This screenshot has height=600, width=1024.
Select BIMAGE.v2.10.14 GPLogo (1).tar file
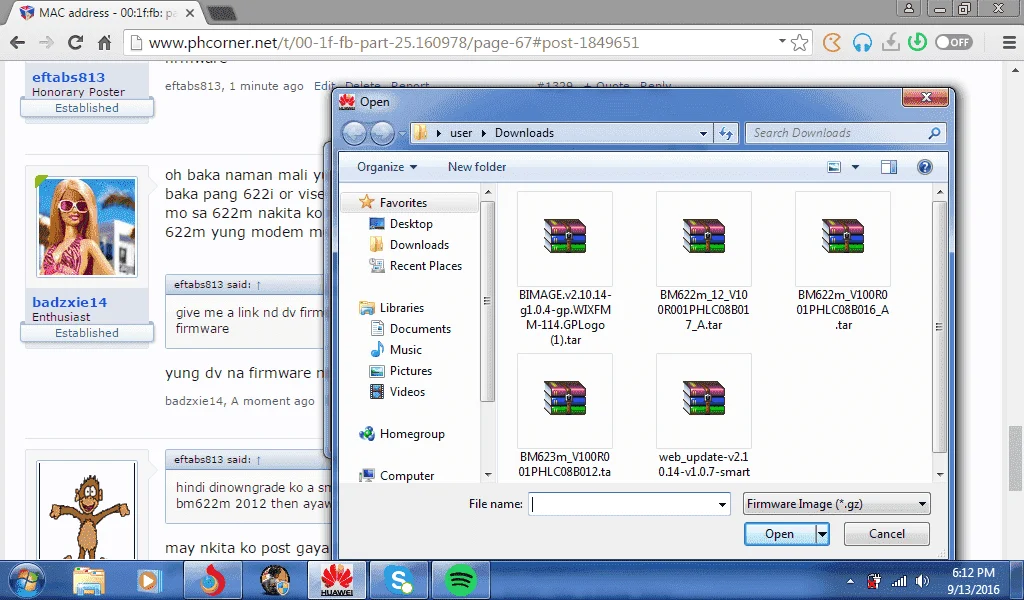tap(565, 269)
